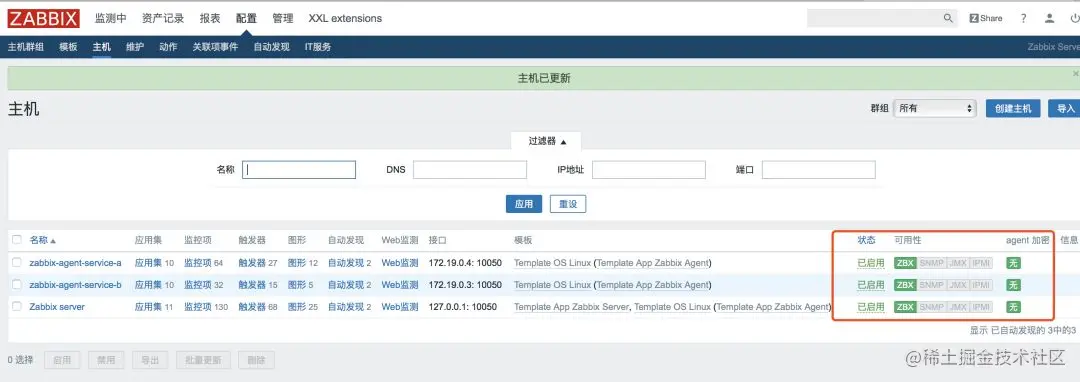Viewport: 1080px width, 382px height.
Task: Open host zabbix-agent-service-a
Action: click(75, 263)
